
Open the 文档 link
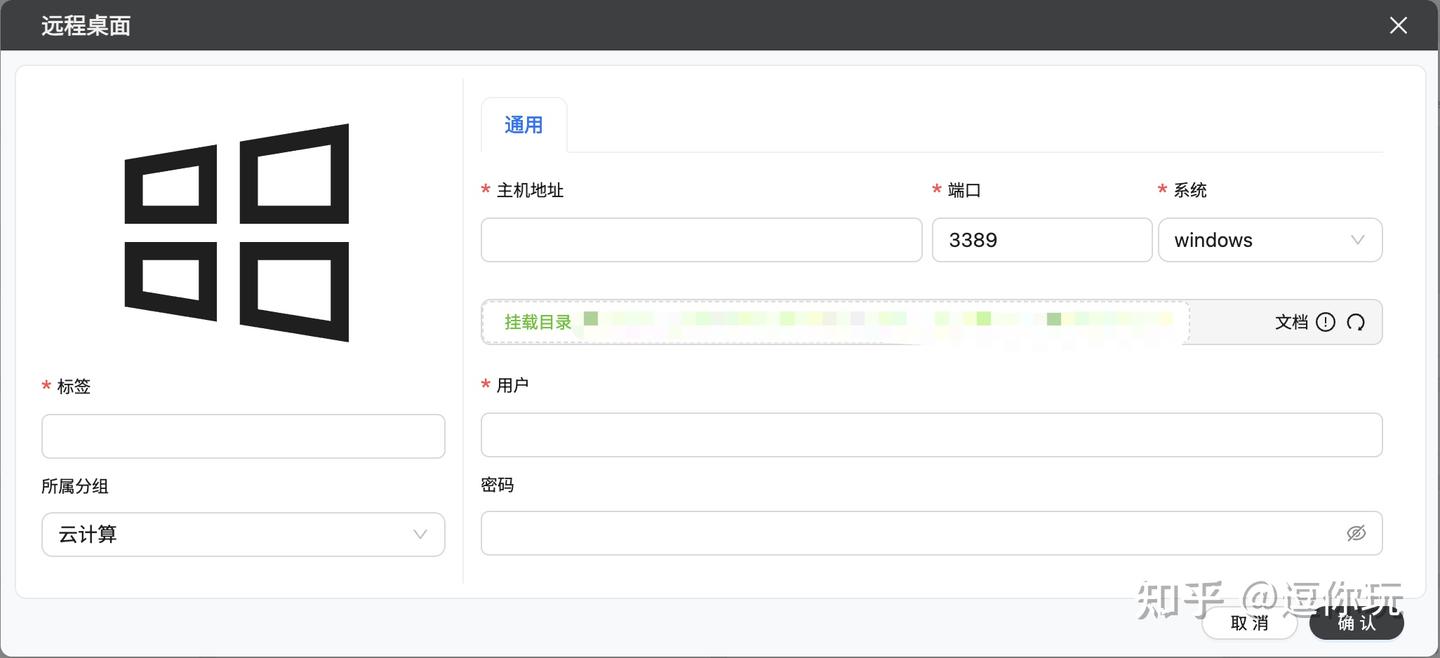pyautogui.click(x=1292, y=322)
